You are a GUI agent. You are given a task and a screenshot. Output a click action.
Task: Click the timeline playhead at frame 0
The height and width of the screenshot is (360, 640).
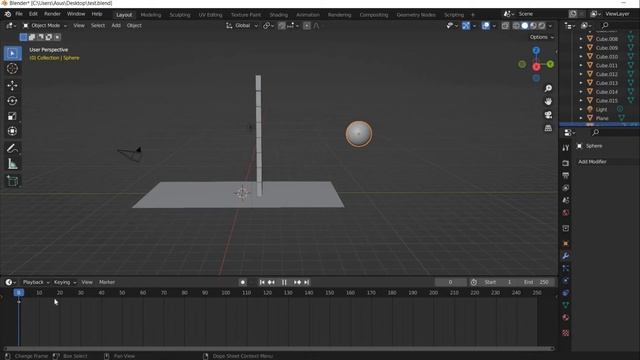tap(19, 293)
